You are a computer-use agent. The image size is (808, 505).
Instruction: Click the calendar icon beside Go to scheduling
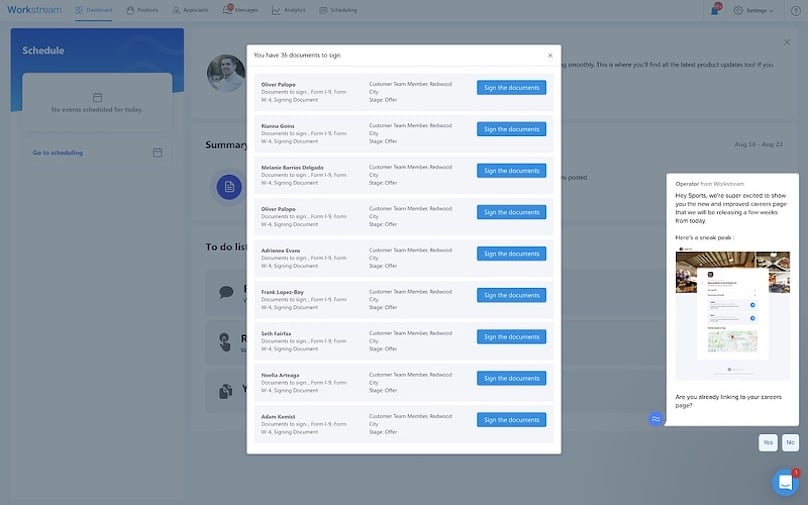[x=158, y=153]
